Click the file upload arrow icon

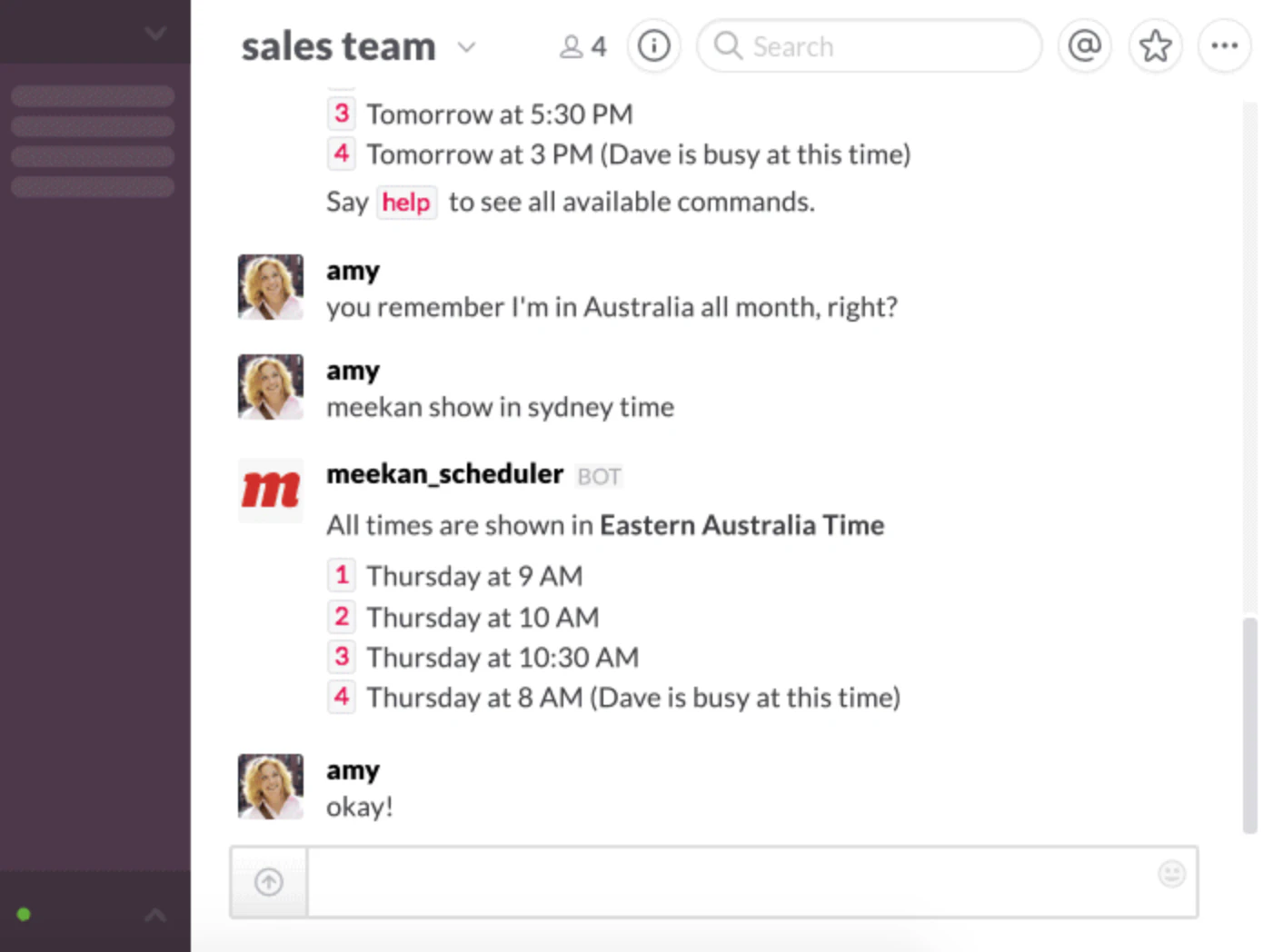(x=269, y=882)
